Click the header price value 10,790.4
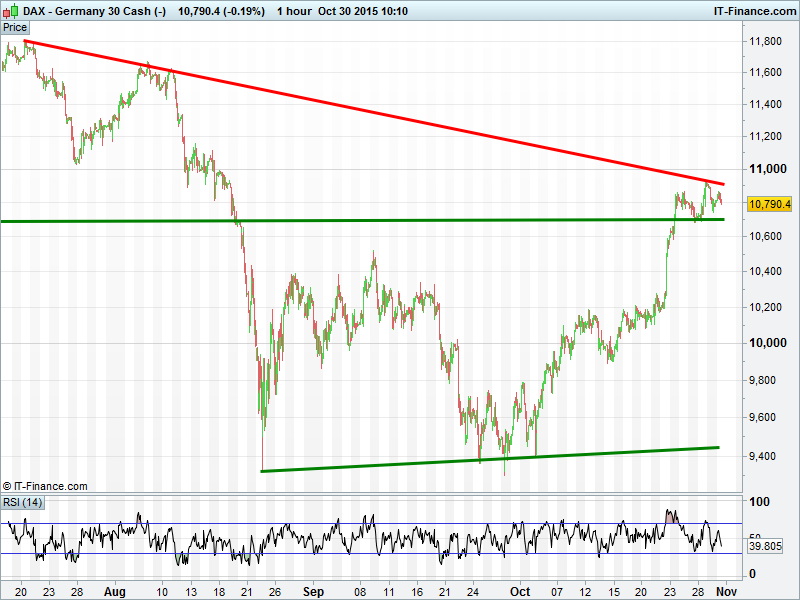The image size is (800, 600). pos(199,11)
